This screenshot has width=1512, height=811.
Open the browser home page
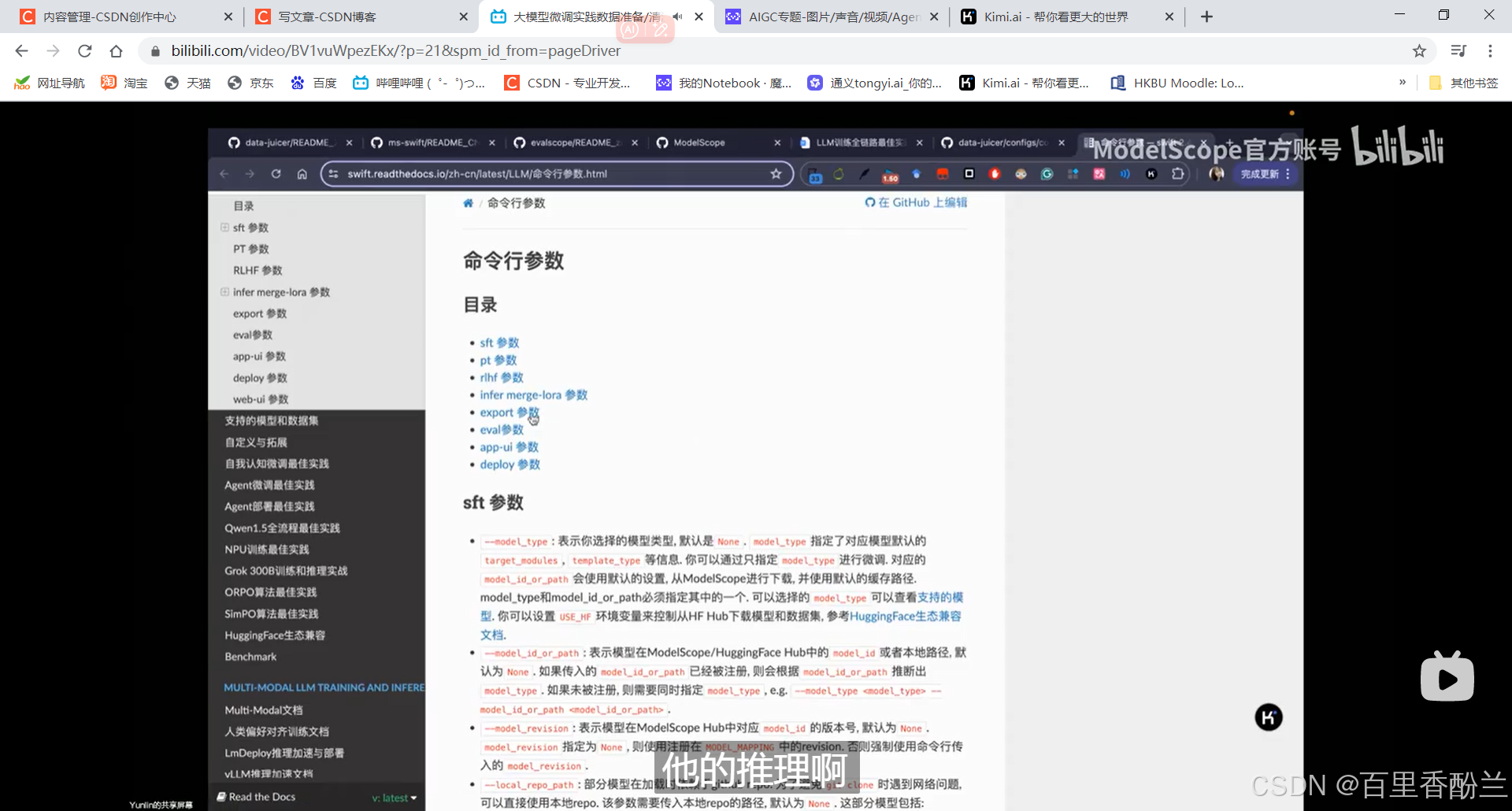[x=116, y=50]
